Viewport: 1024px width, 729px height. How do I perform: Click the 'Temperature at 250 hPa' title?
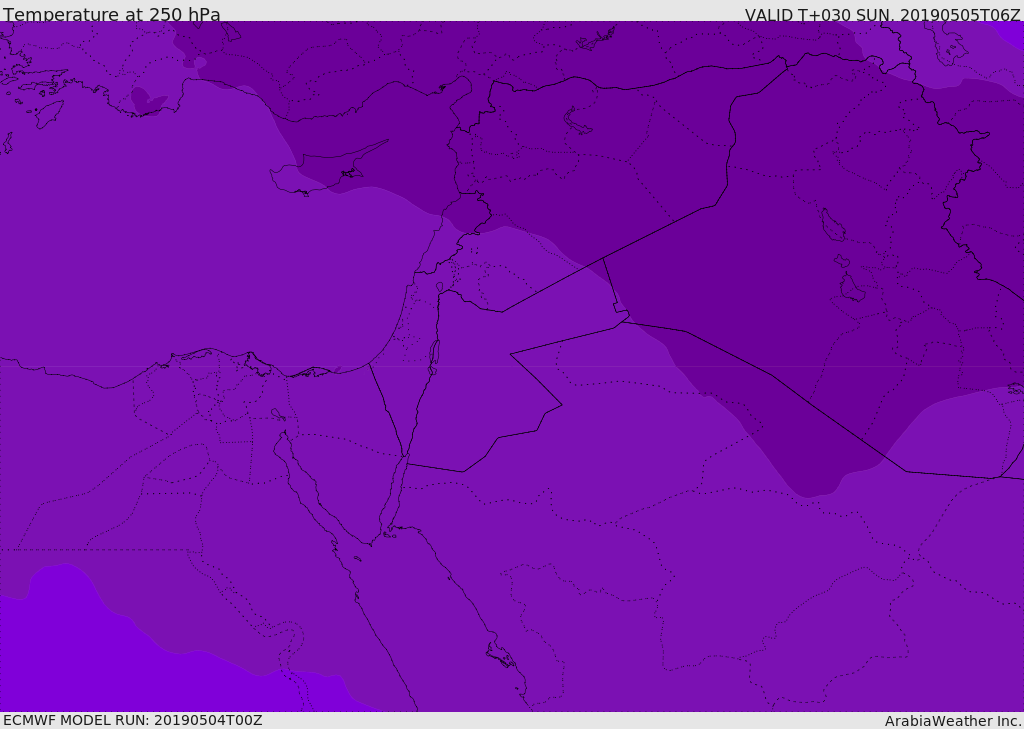click(x=111, y=15)
